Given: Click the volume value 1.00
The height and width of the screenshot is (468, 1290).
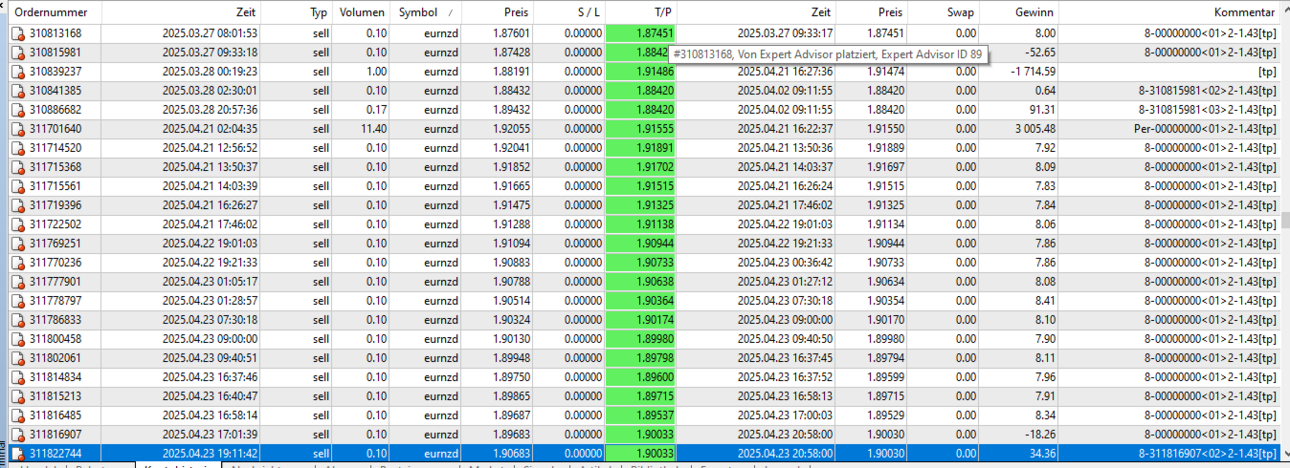Looking at the screenshot, I should (x=376, y=72).
